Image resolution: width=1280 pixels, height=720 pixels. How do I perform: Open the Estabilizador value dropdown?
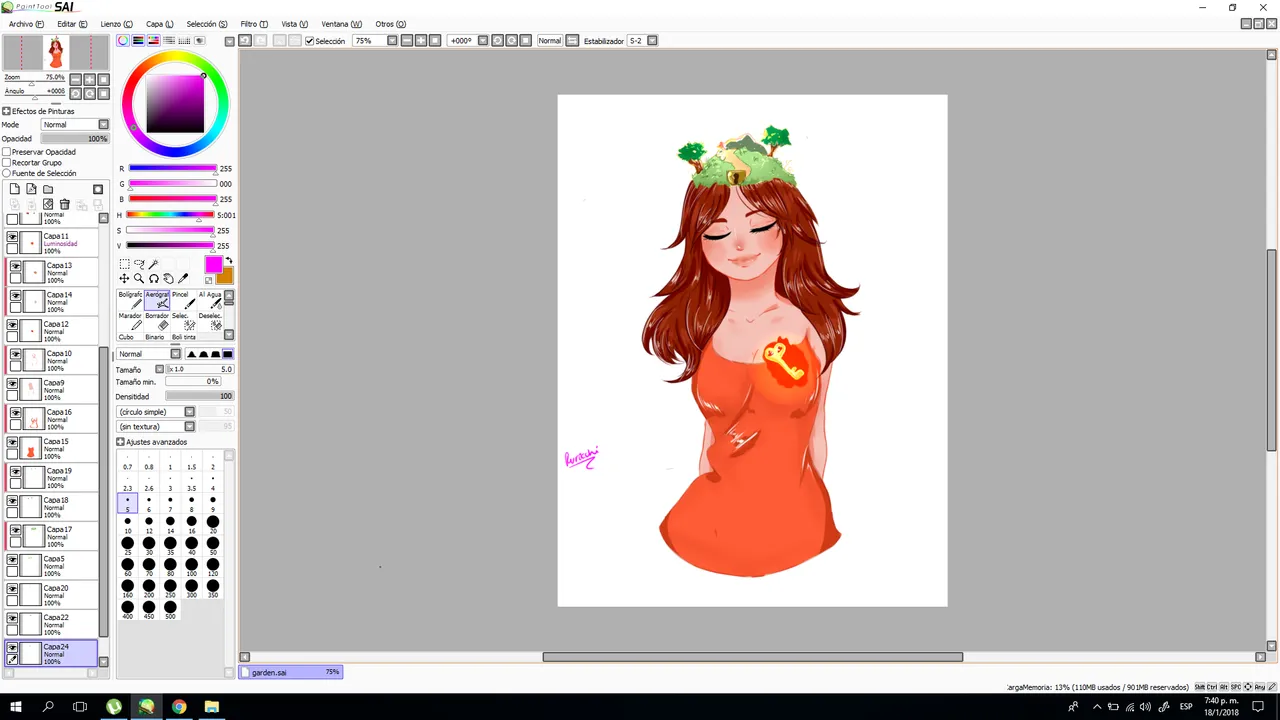652,41
